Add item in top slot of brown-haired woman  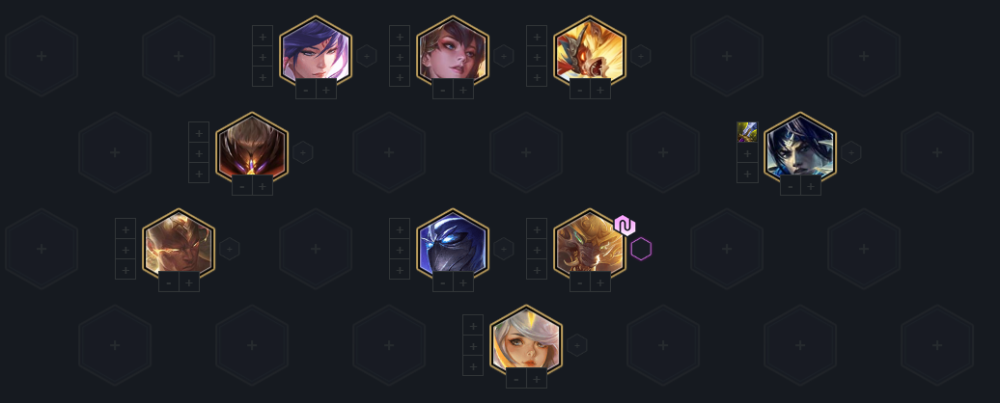[400, 36]
